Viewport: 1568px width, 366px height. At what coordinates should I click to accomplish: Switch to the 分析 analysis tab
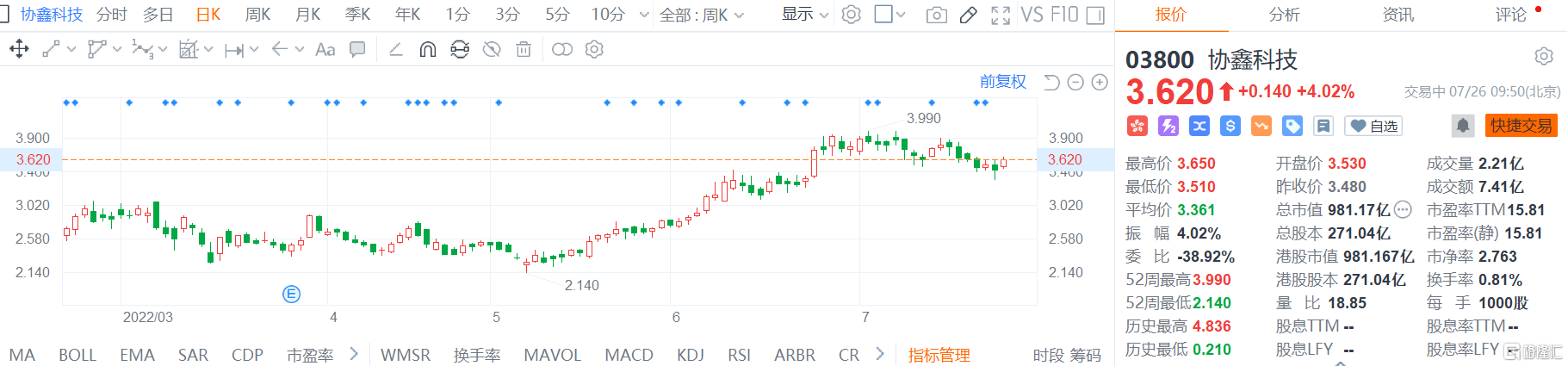tap(1284, 15)
